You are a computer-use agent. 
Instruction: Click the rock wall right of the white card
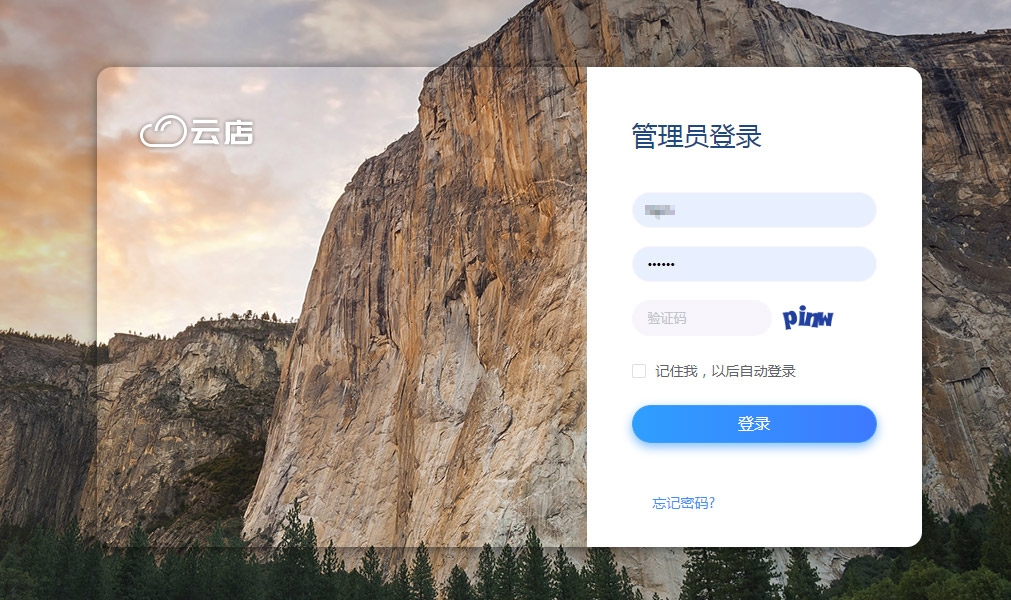coord(966,258)
